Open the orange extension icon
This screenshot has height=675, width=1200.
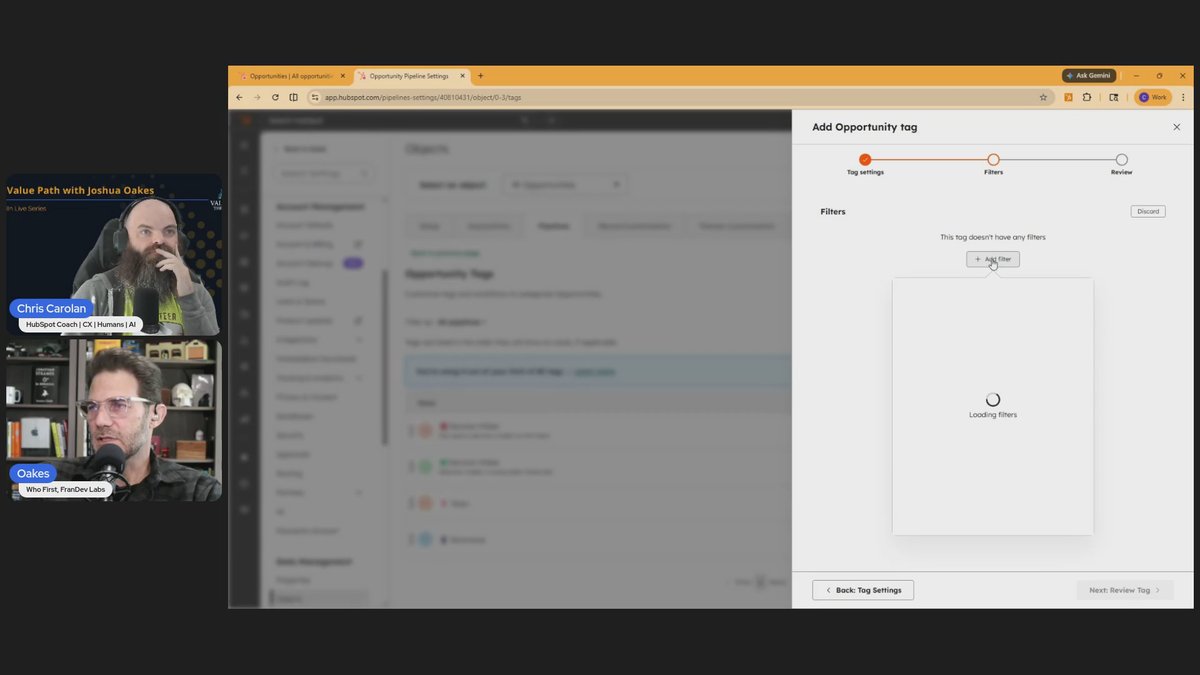1068,97
